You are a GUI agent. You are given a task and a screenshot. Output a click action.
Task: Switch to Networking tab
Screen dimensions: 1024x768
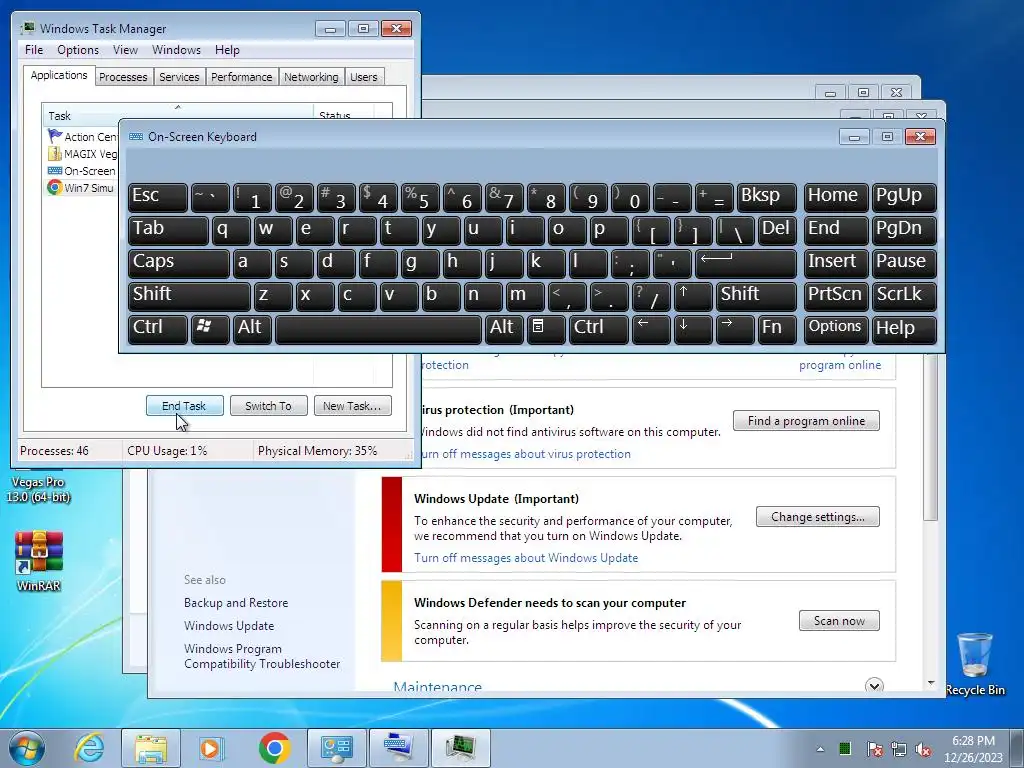tap(311, 77)
